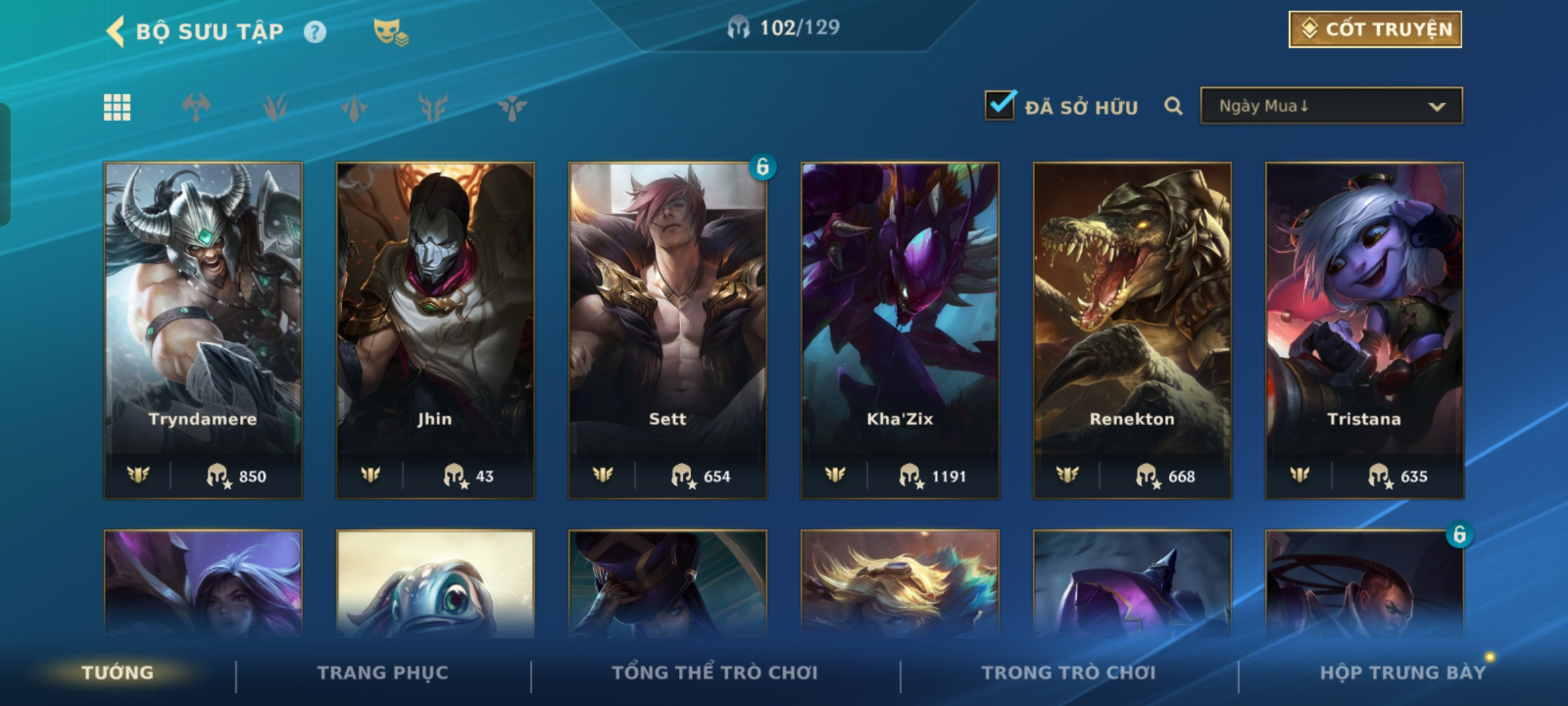Expand the Ngày Mua sort dropdown
The image size is (1568, 706).
click(1331, 106)
